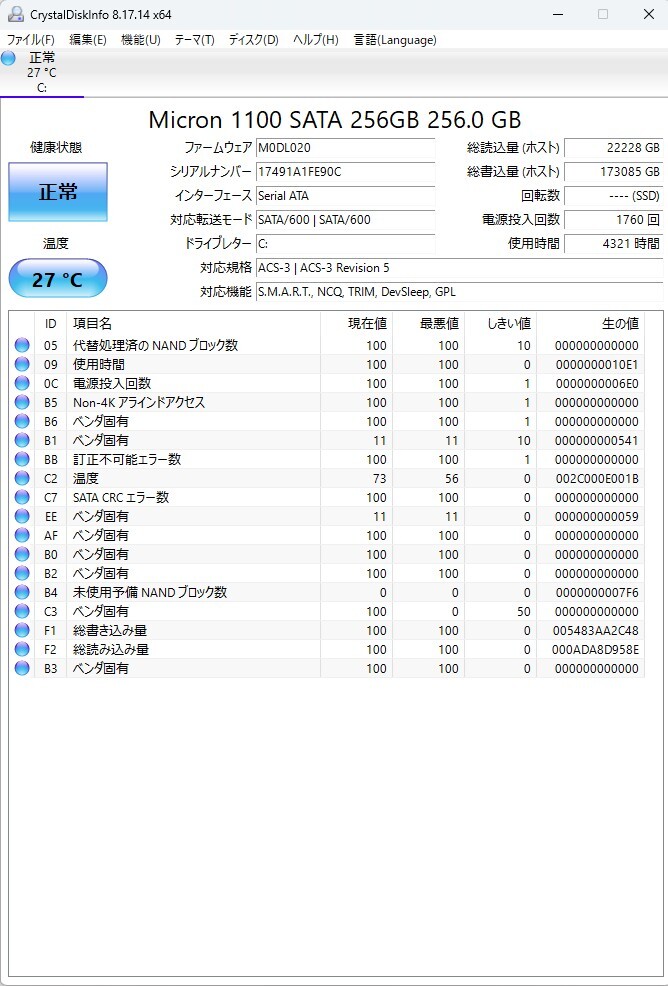Click the 生の値 column header
This screenshot has width=668, height=986.
pyautogui.click(x=590, y=324)
